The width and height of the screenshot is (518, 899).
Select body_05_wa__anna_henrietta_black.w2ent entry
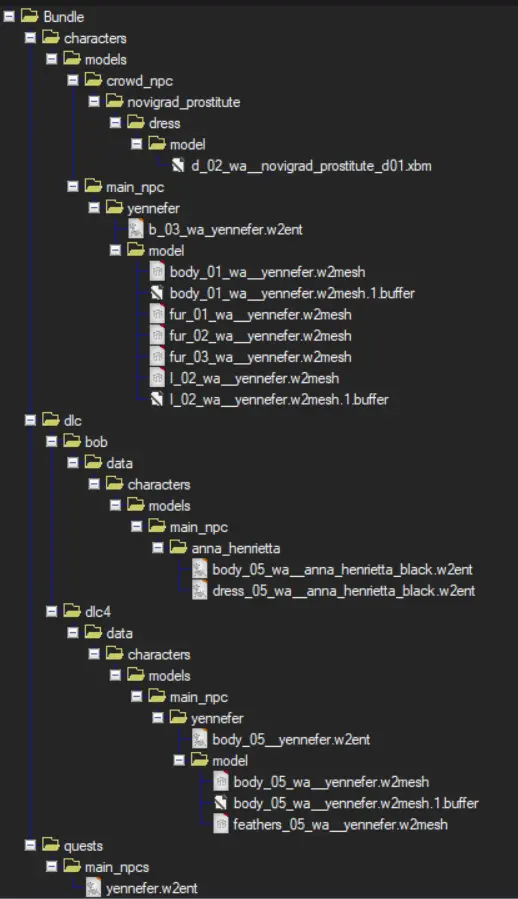pyautogui.click(x=342, y=570)
